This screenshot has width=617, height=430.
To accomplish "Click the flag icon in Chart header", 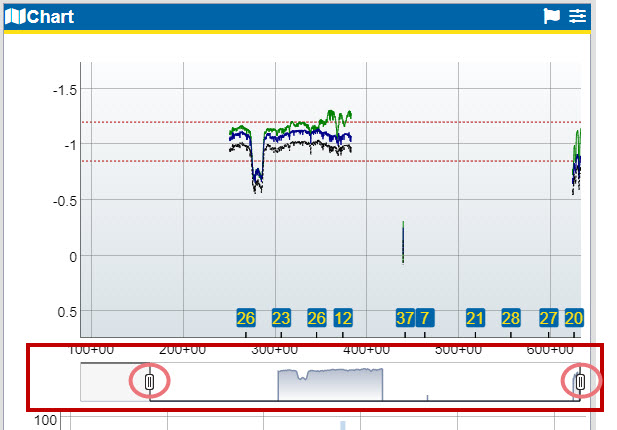I will (551, 16).
